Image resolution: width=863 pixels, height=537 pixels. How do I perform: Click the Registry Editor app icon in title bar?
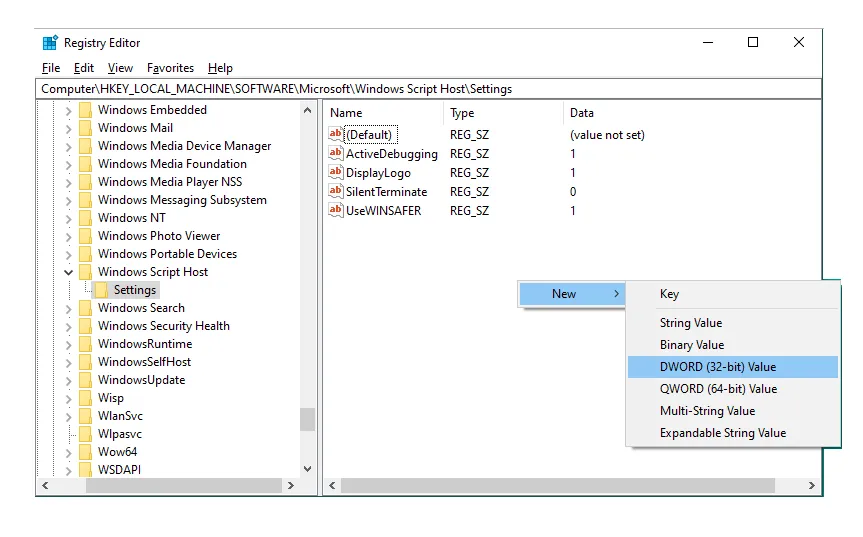tap(50, 42)
